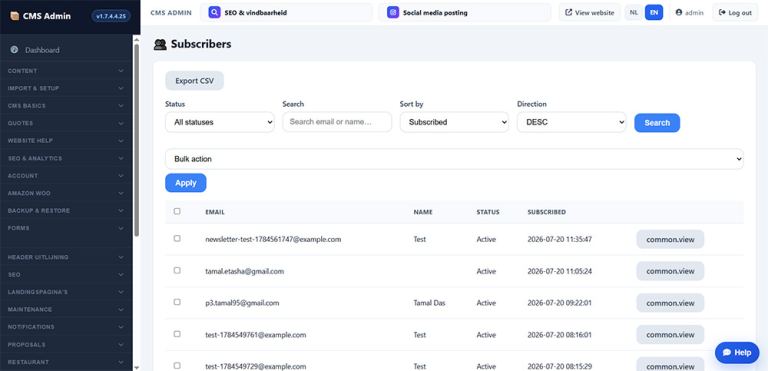Click the Instagram social media icon
Viewport: 768px width, 371px height.
click(x=393, y=13)
